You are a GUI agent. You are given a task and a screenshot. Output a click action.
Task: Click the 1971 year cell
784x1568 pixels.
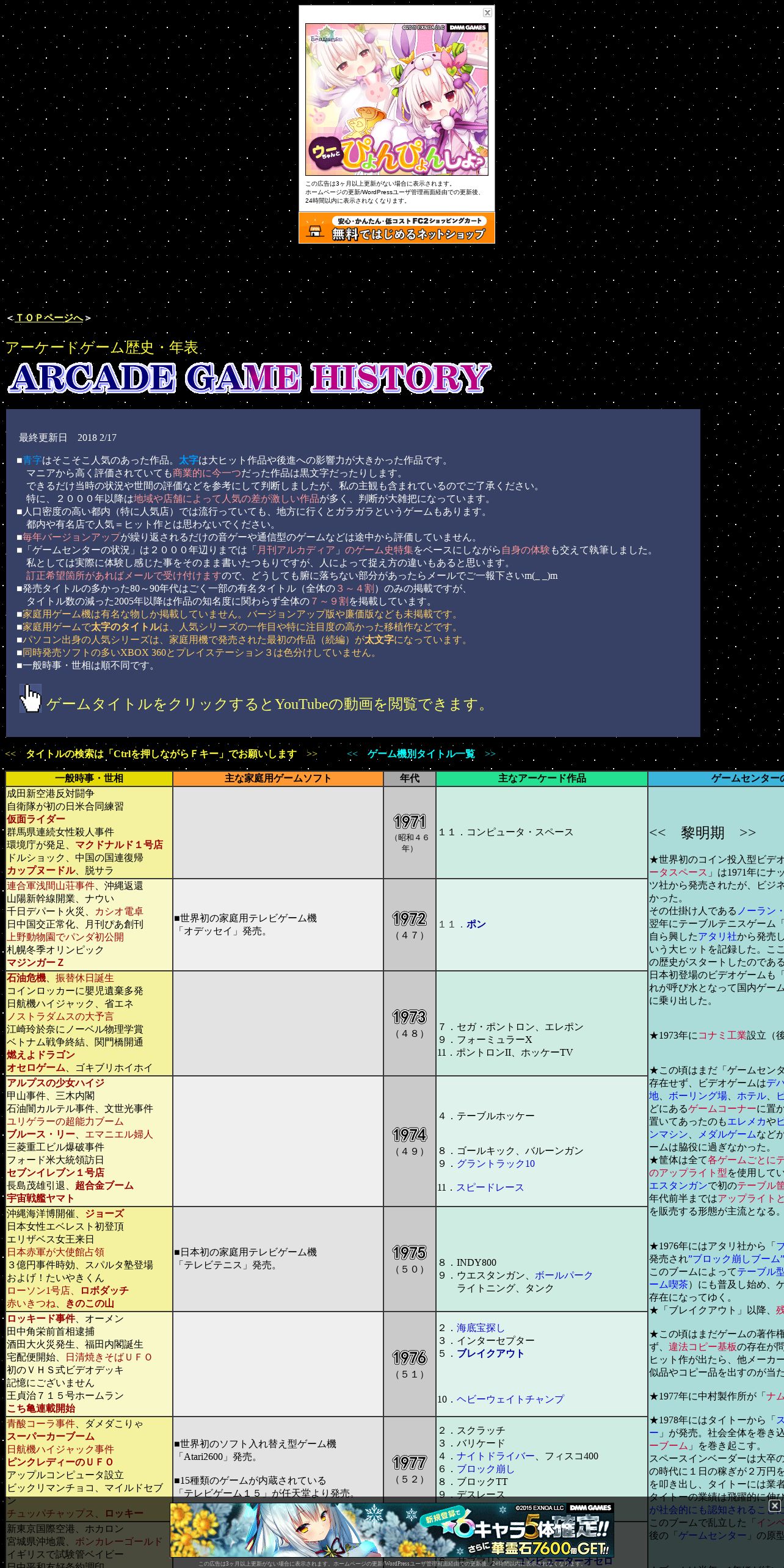[x=410, y=833]
